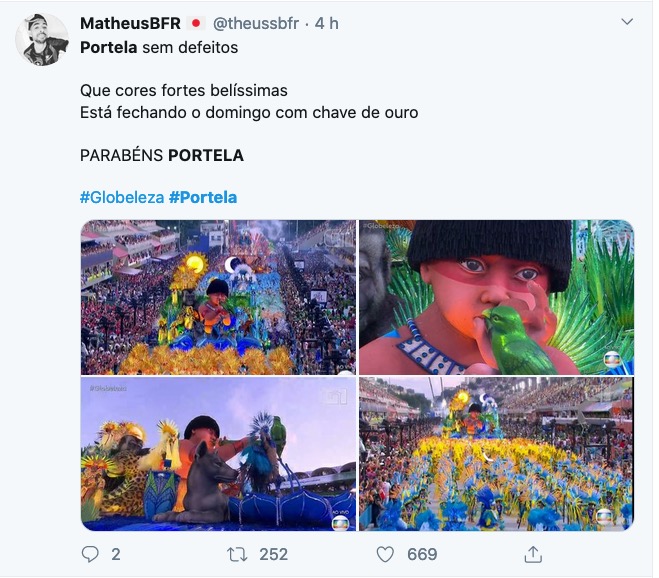This screenshot has height=578, width=659.
Task: Click the like count "669"
Action: [422, 554]
